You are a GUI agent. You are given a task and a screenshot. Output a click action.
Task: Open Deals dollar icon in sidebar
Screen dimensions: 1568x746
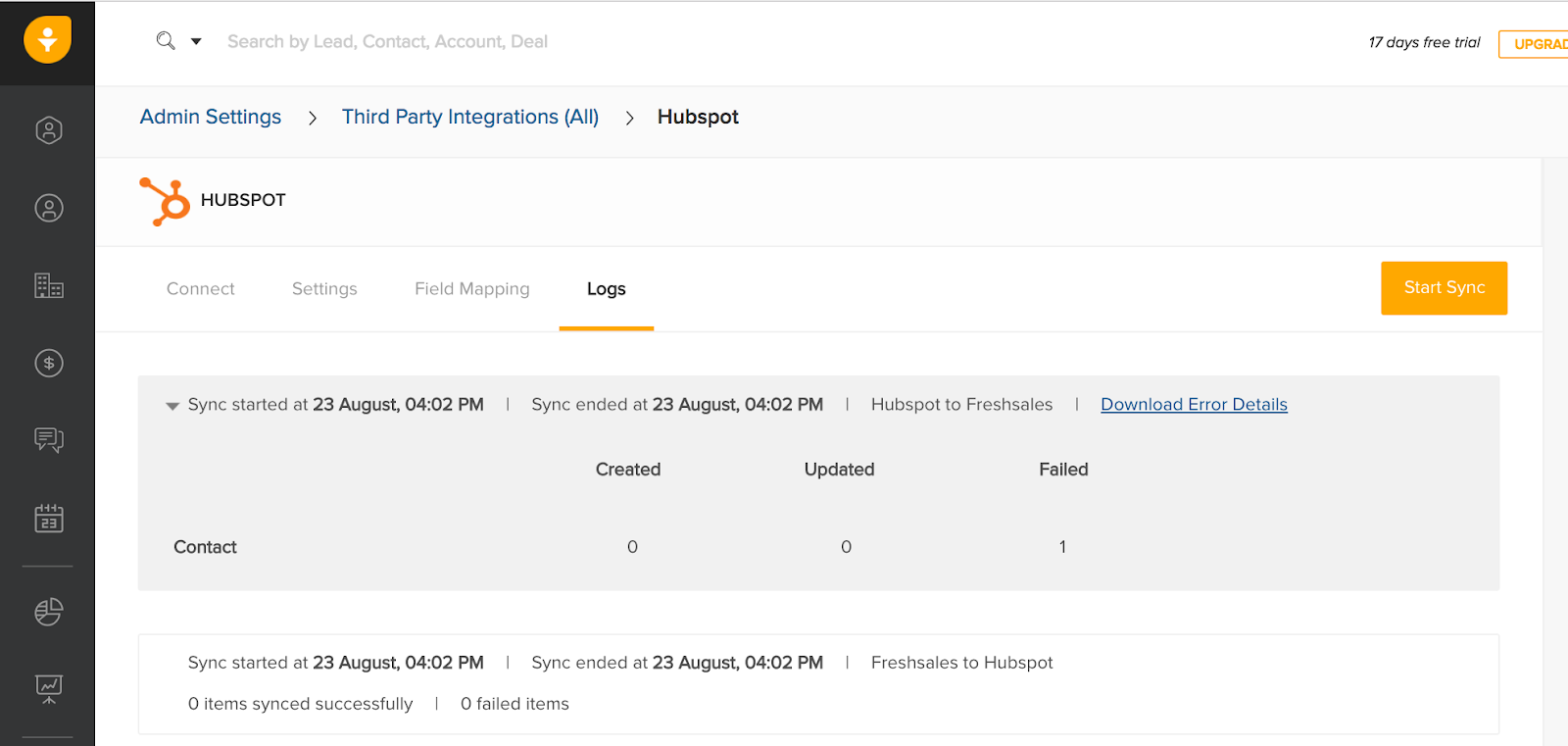(49, 364)
